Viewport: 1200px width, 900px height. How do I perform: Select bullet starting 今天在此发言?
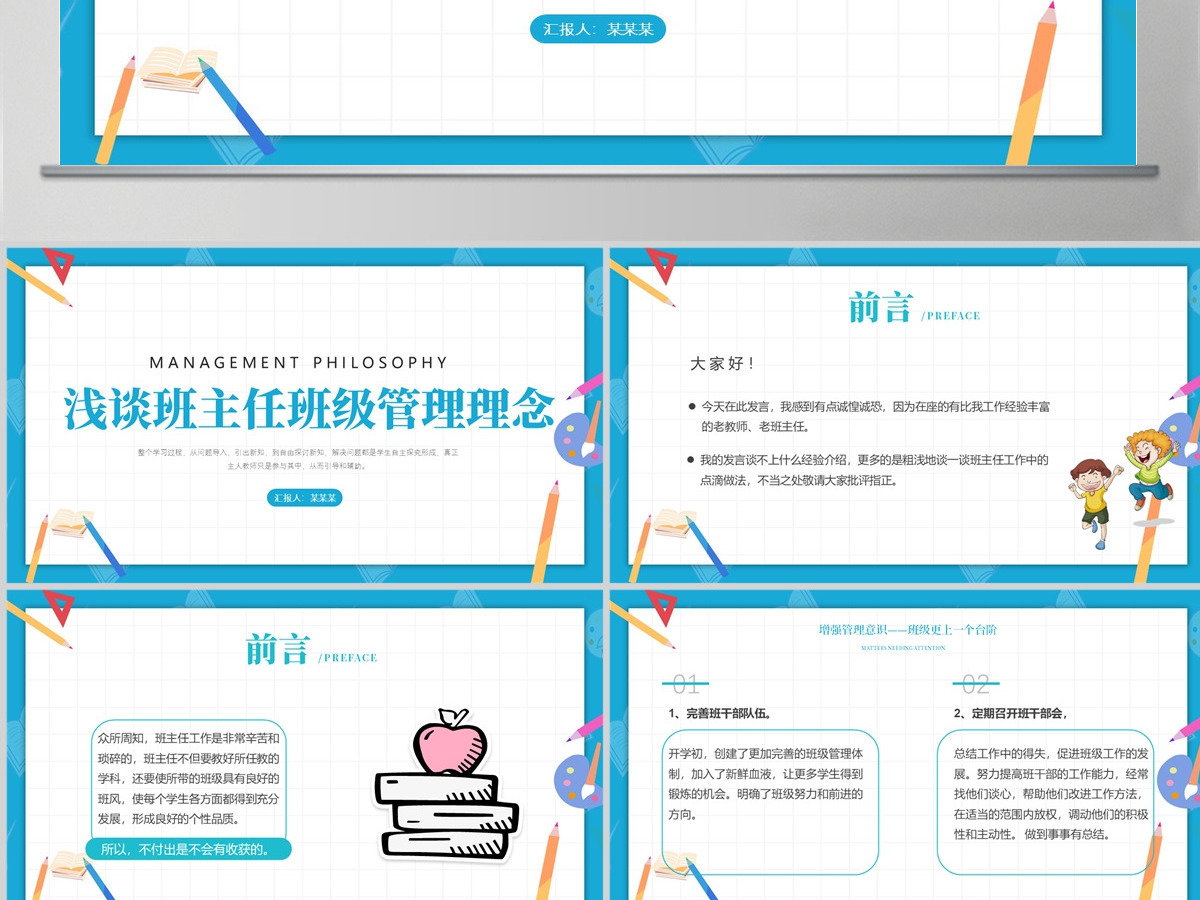click(x=868, y=416)
